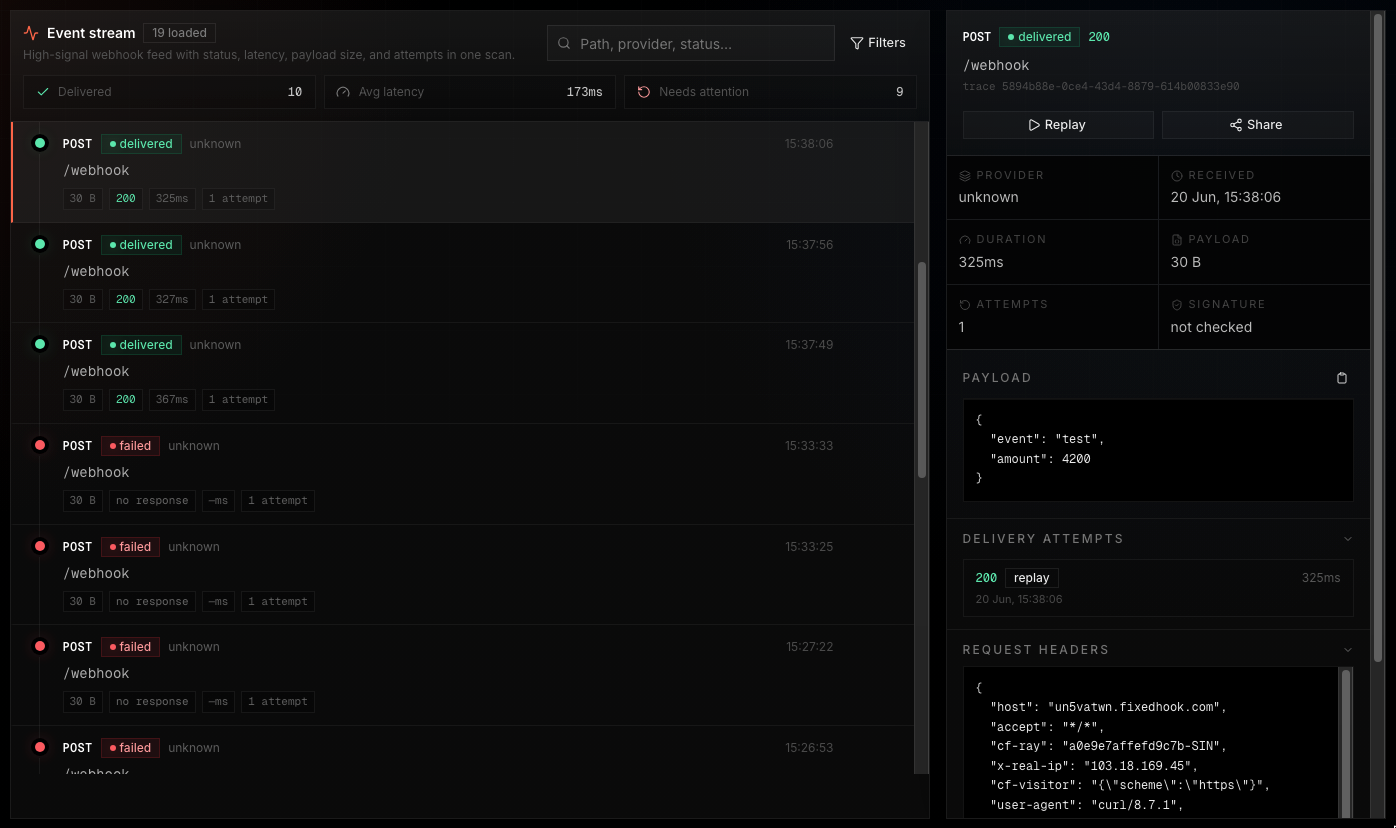
Task: Click the 19 loaded badge
Action: coord(179,33)
